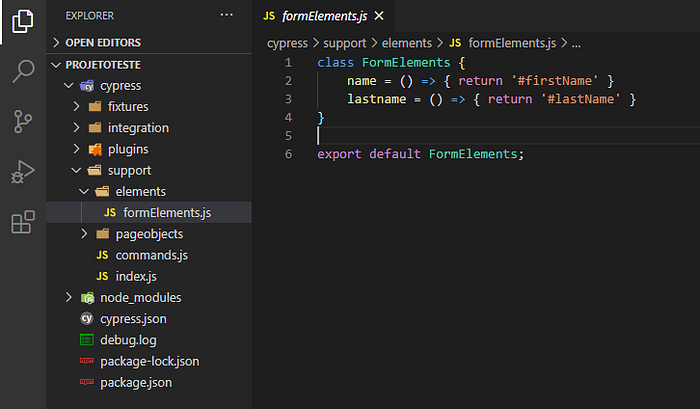
Task: Click the Cypress icon beside cypress.json
Action: [x=87, y=318]
